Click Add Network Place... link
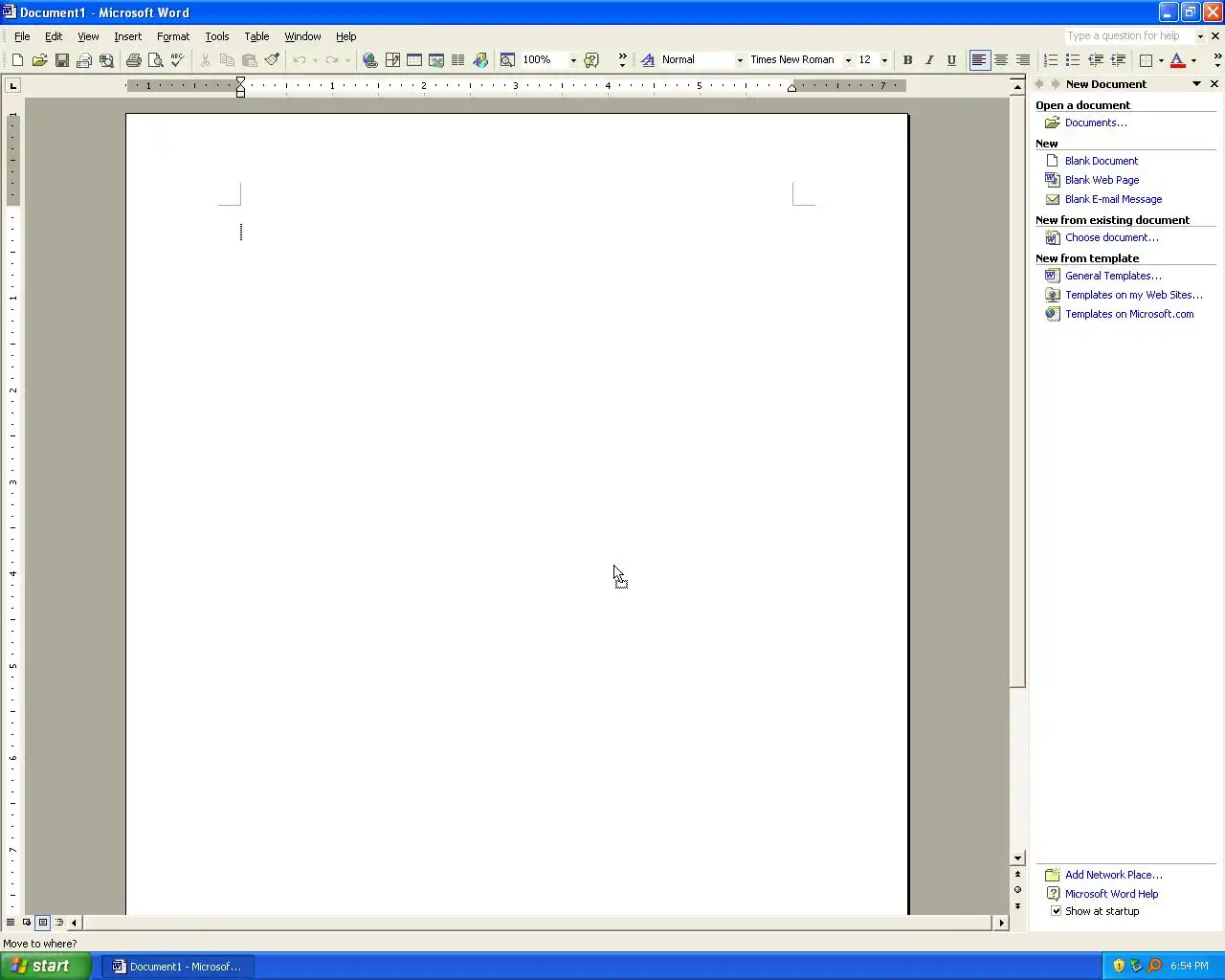This screenshot has width=1225, height=980. tap(1114, 875)
